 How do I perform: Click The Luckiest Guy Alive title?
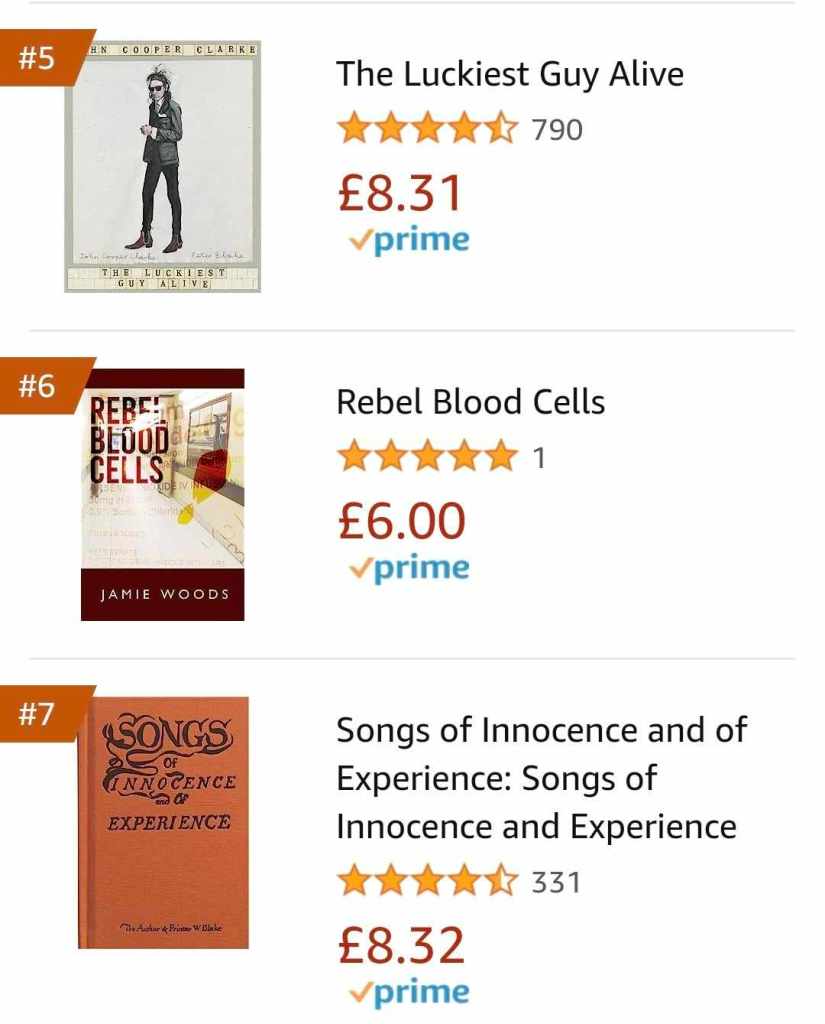(510, 74)
